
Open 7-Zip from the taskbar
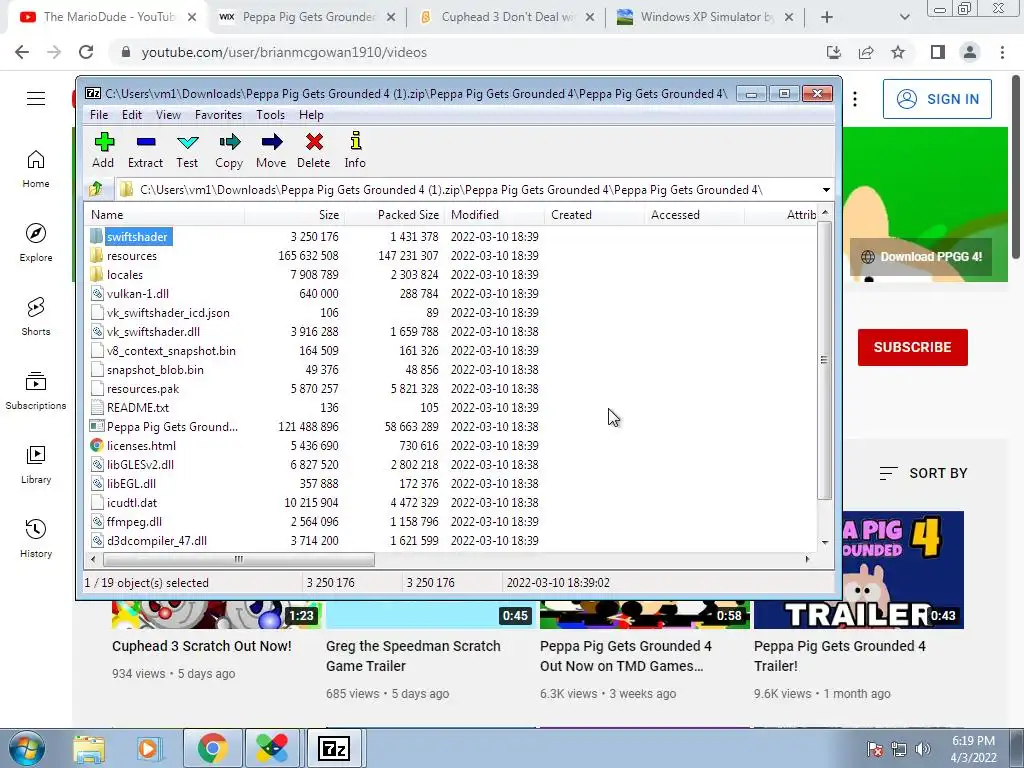pos(334,748)
